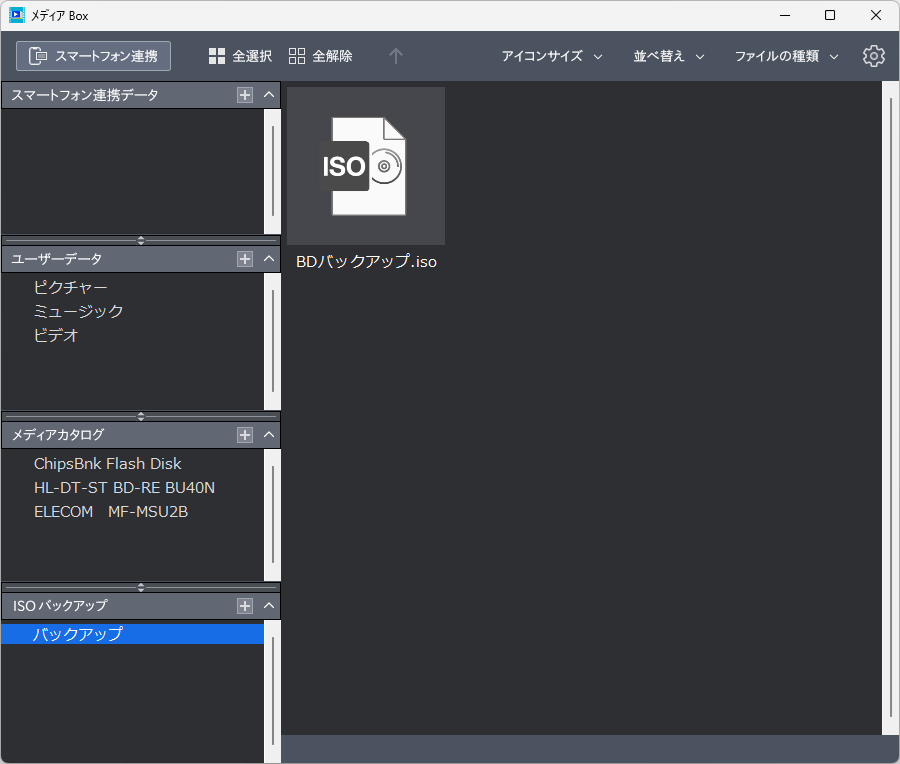
Task: Click the plus icon on スマートフォン連携データ panel
Action: 244,94
